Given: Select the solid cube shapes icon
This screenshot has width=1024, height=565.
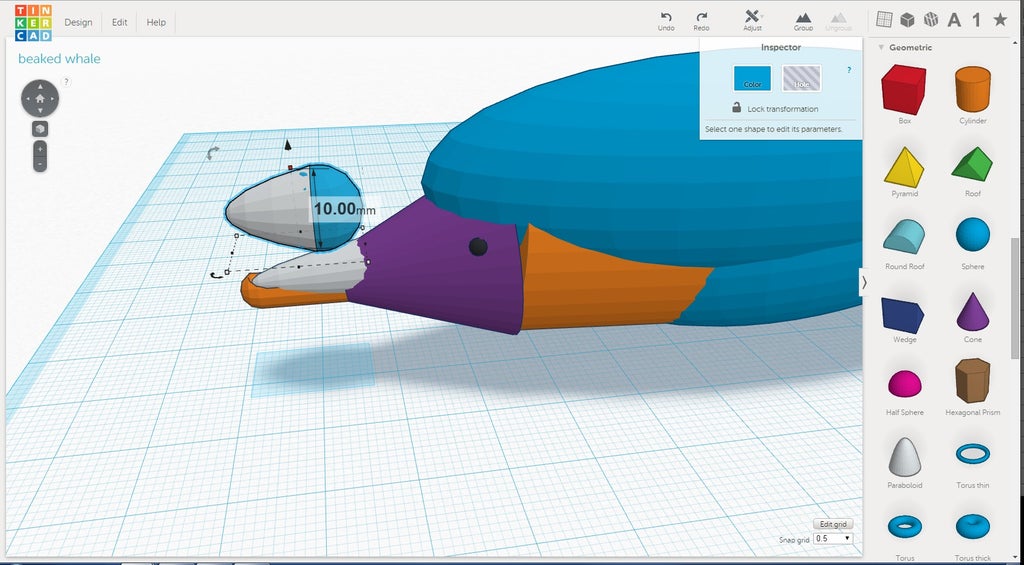Looking at the screenshot, I should pos(907,20).
